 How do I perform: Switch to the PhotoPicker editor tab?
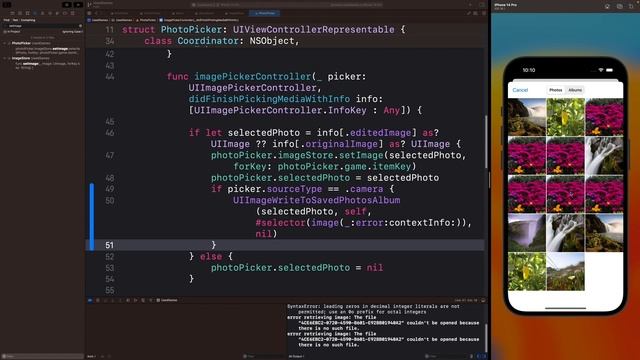(x=264, y=13)
